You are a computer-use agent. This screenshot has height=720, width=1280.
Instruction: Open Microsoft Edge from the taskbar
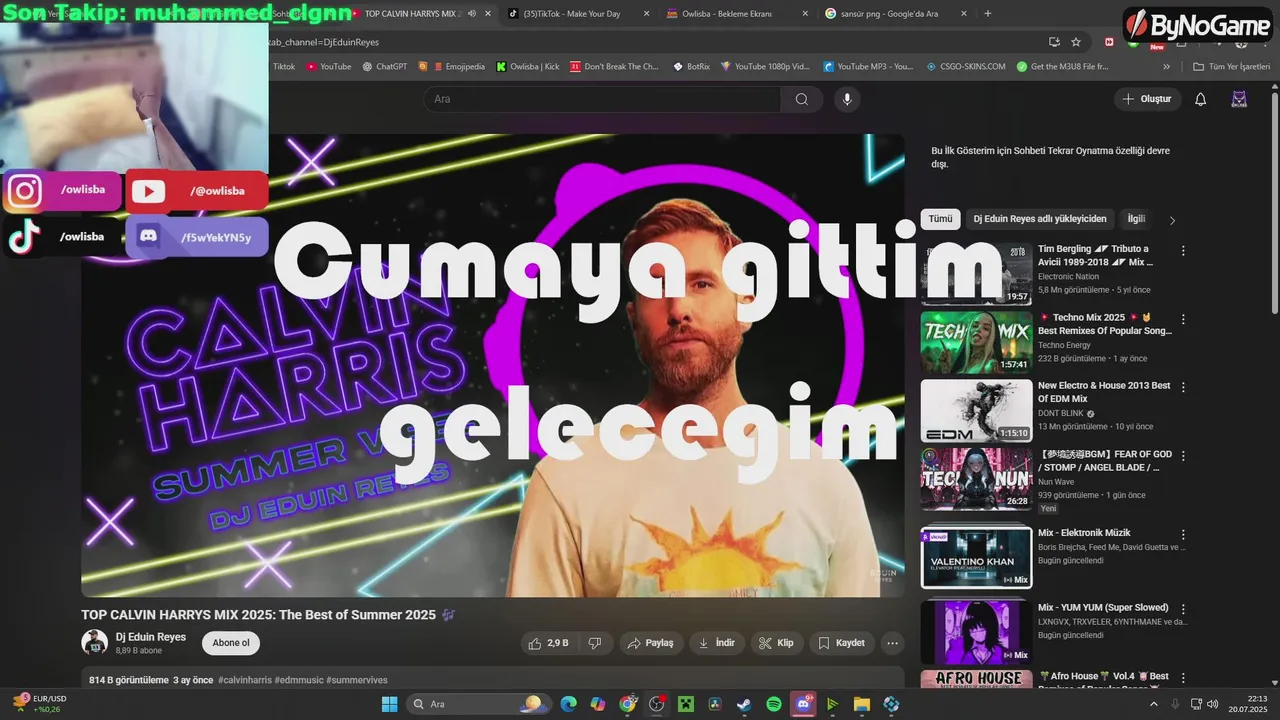(x=569, y=704)
